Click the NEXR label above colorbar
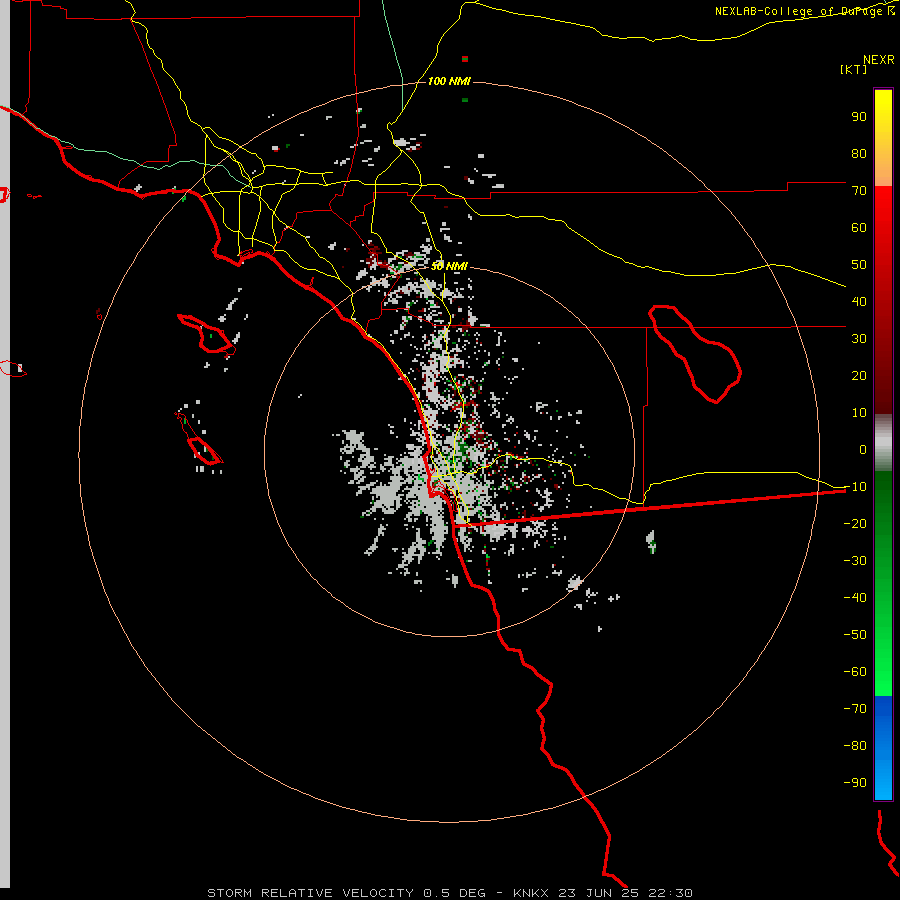Screen dimensions: 900x900 click(x=879, y=60)
